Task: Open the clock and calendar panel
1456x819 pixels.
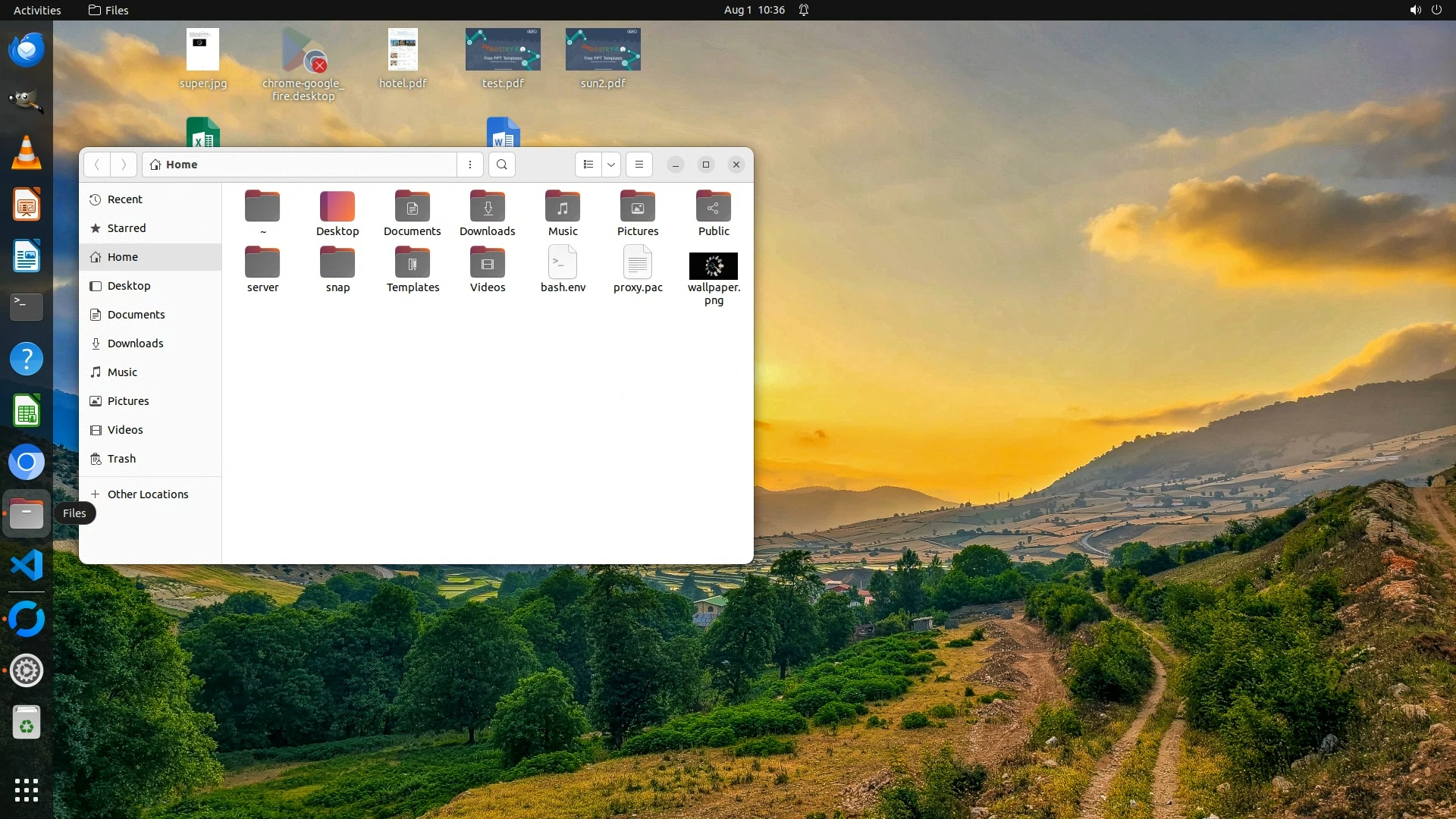Action: (754, 10)
